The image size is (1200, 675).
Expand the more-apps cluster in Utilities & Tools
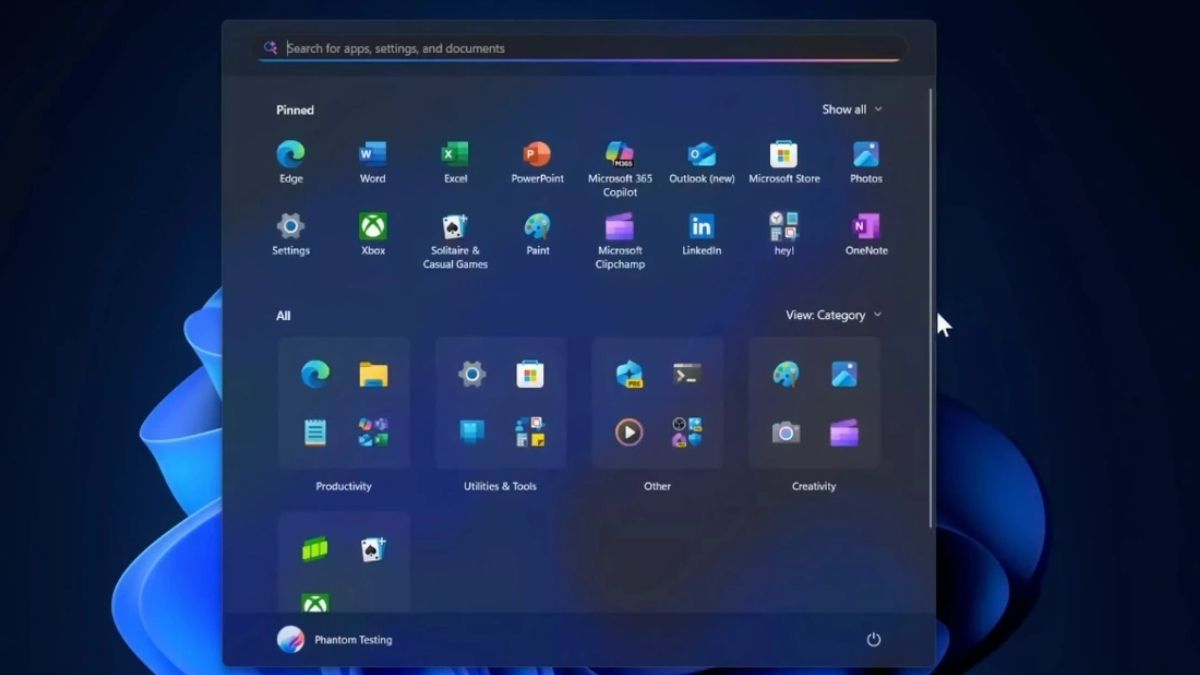click(530, 432)
